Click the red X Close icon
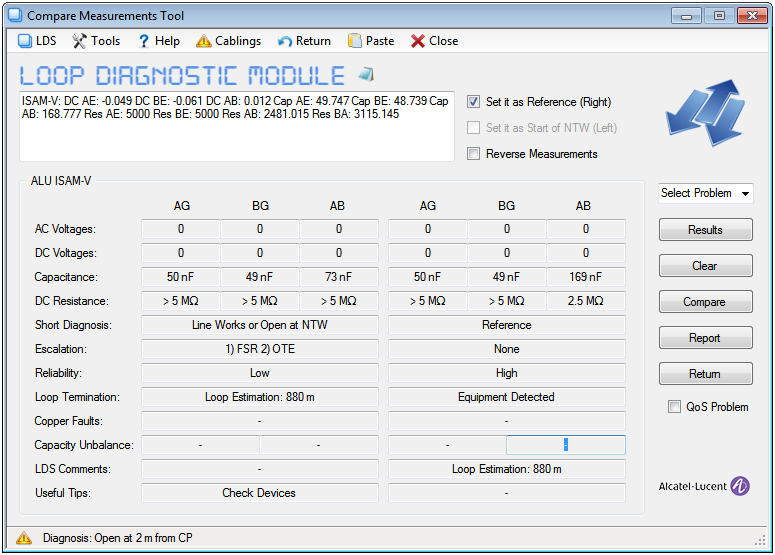Image resolution: width=775 pixels, height=555 pixels. 418,41
